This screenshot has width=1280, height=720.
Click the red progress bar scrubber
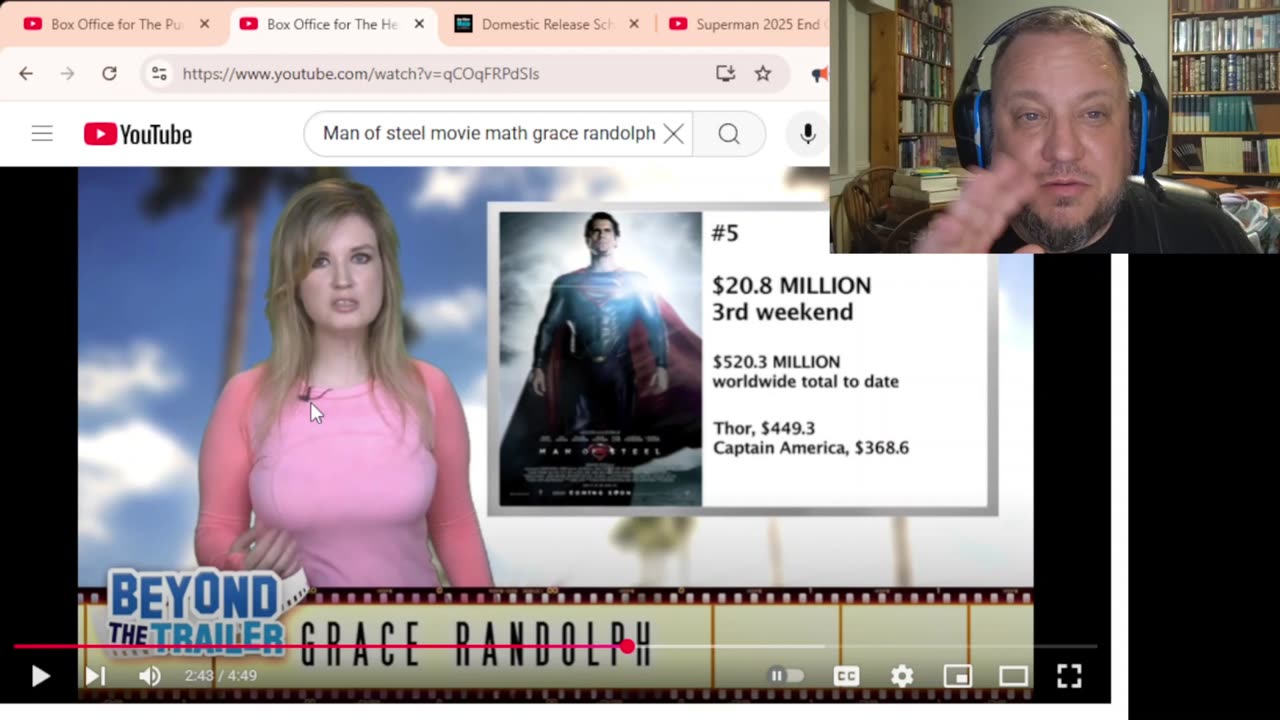(x=627, y=647)
